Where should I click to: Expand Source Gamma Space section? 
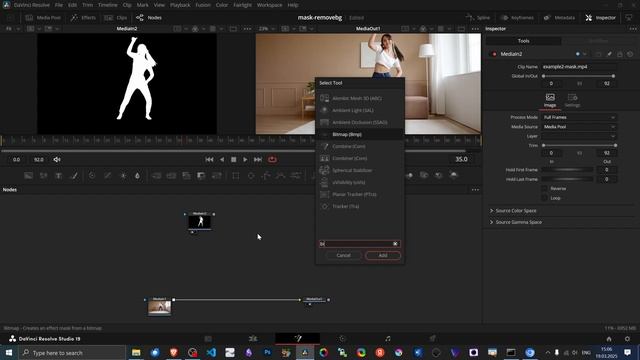pos(516,222)
